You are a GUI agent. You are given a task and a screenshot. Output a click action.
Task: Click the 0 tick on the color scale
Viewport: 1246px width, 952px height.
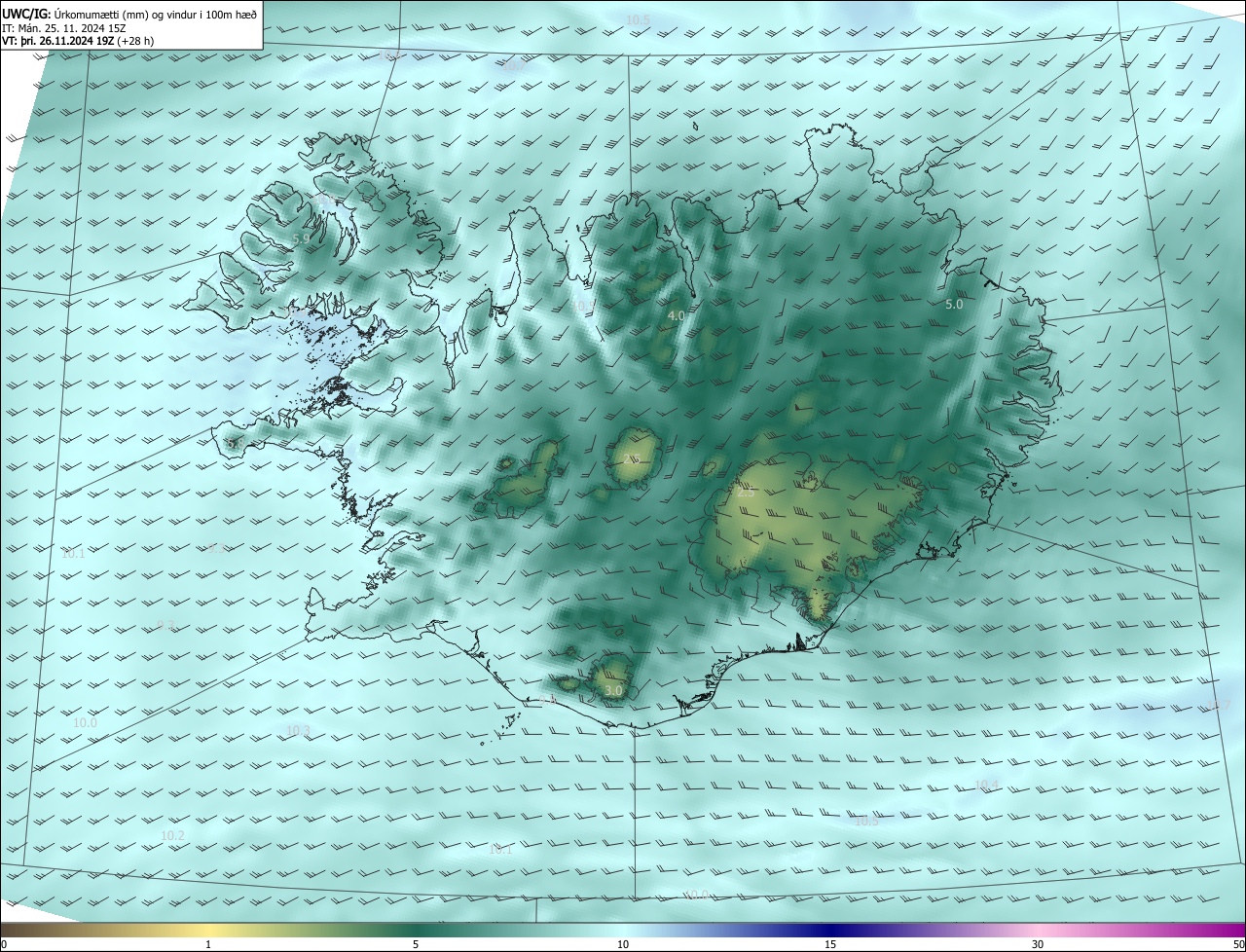click(4, 944)
